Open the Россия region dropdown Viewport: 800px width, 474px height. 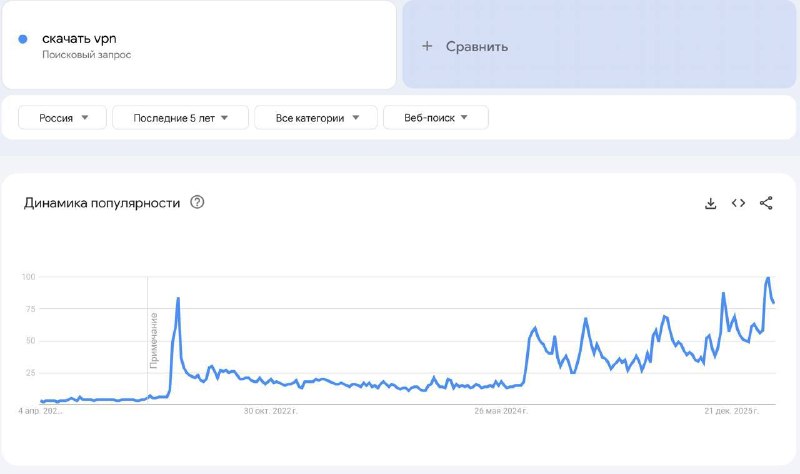click(x=64, y=118)
